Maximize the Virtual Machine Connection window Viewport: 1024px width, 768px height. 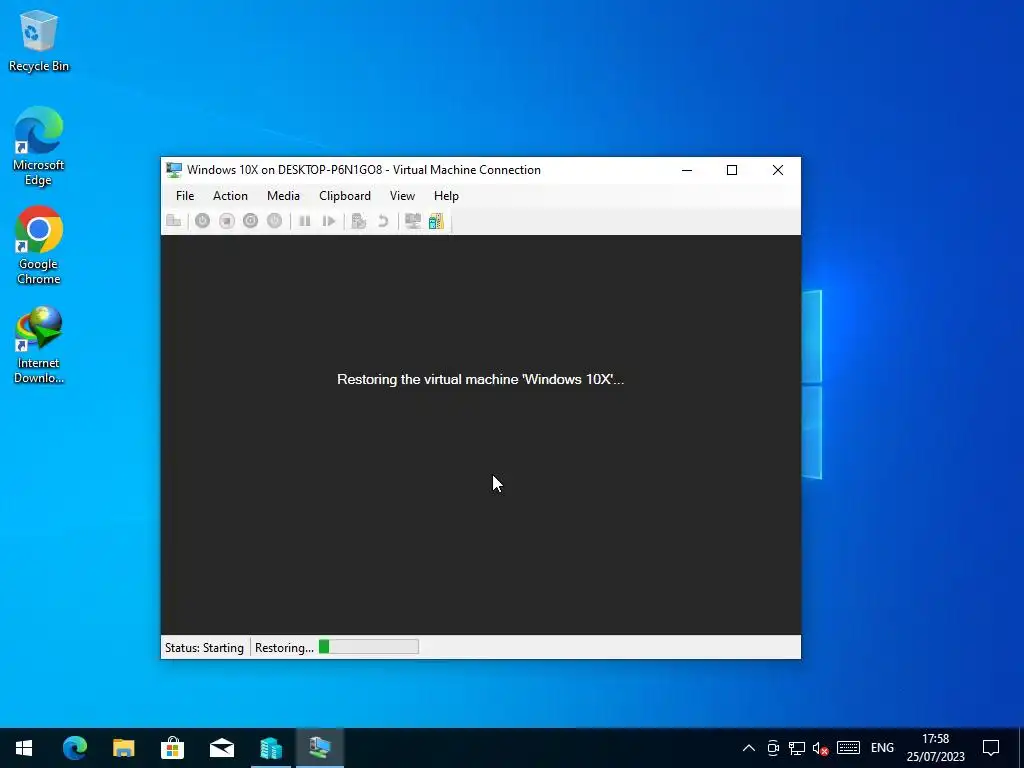click(732, 170)
